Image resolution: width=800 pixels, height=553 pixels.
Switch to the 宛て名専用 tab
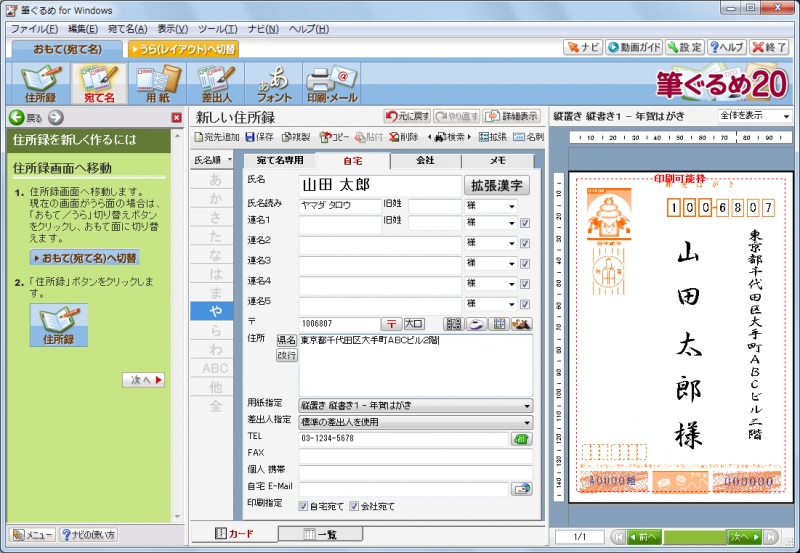tap(280, 160)
